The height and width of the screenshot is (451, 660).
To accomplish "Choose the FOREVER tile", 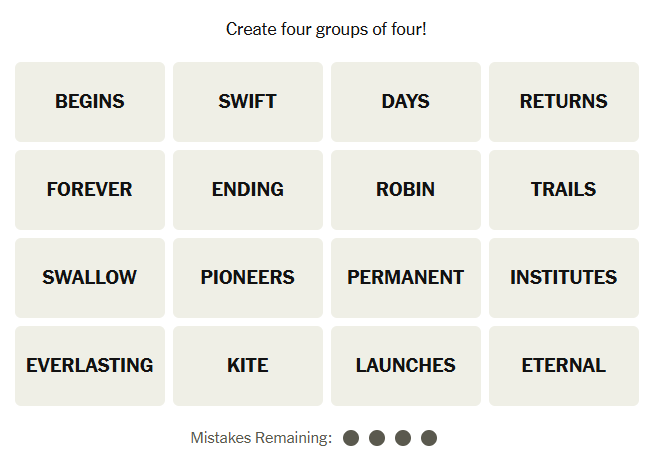I will click(x=90, y=190).
